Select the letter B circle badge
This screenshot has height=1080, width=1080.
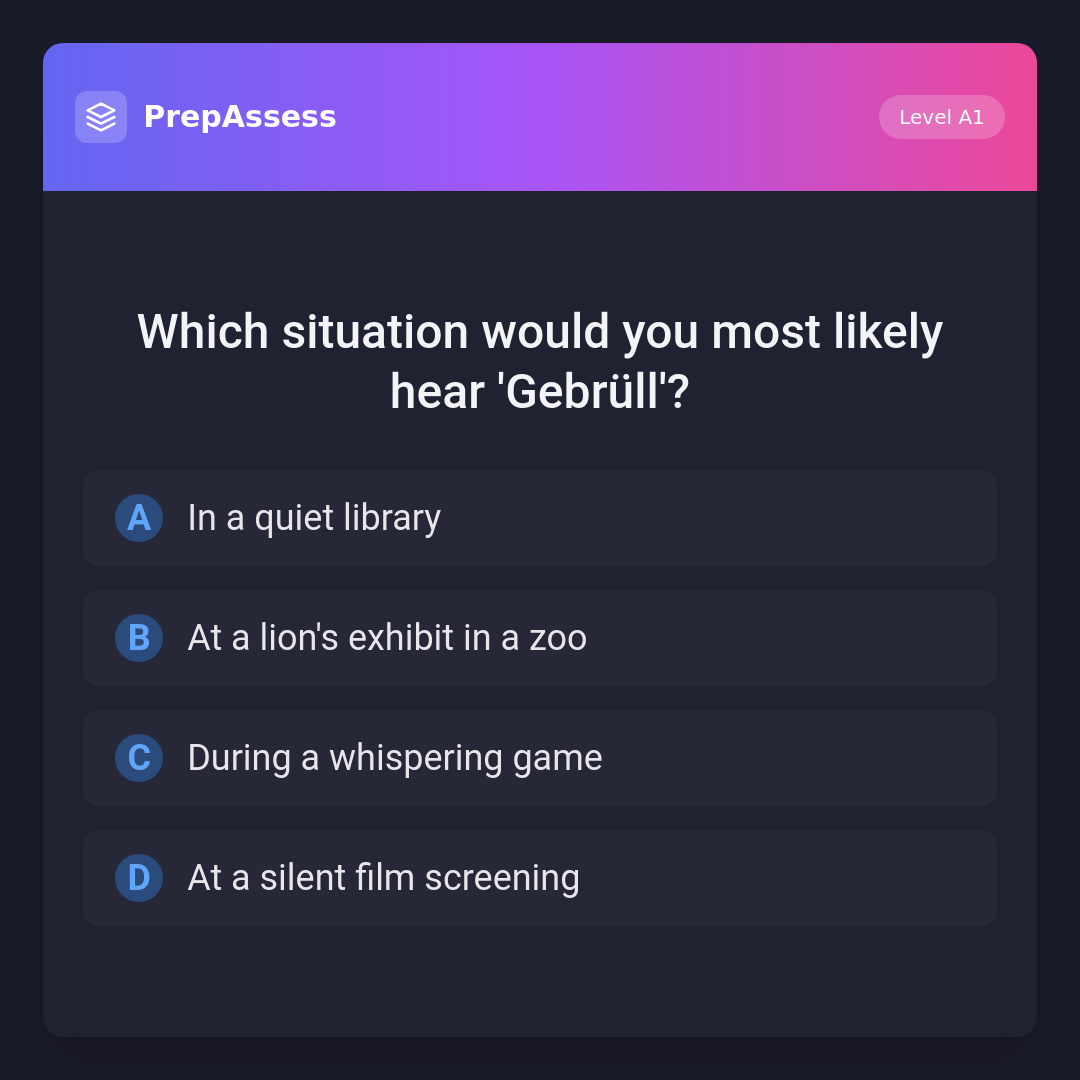pyautogui.click(x=139, y=638)
